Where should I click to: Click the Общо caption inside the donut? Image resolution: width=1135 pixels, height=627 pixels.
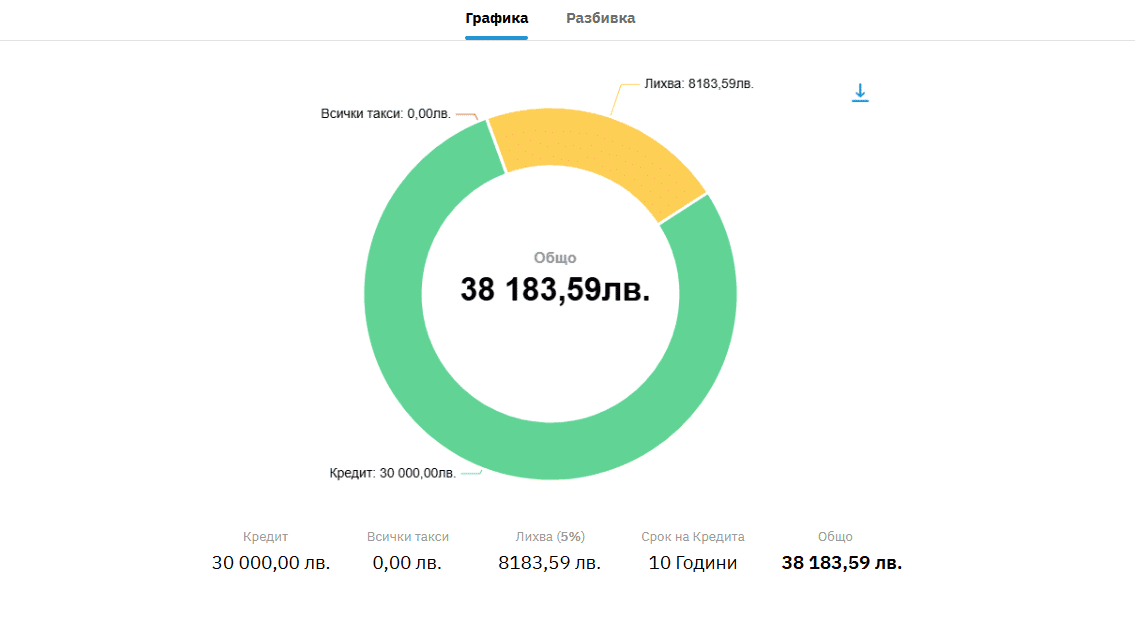pos(555,258)
